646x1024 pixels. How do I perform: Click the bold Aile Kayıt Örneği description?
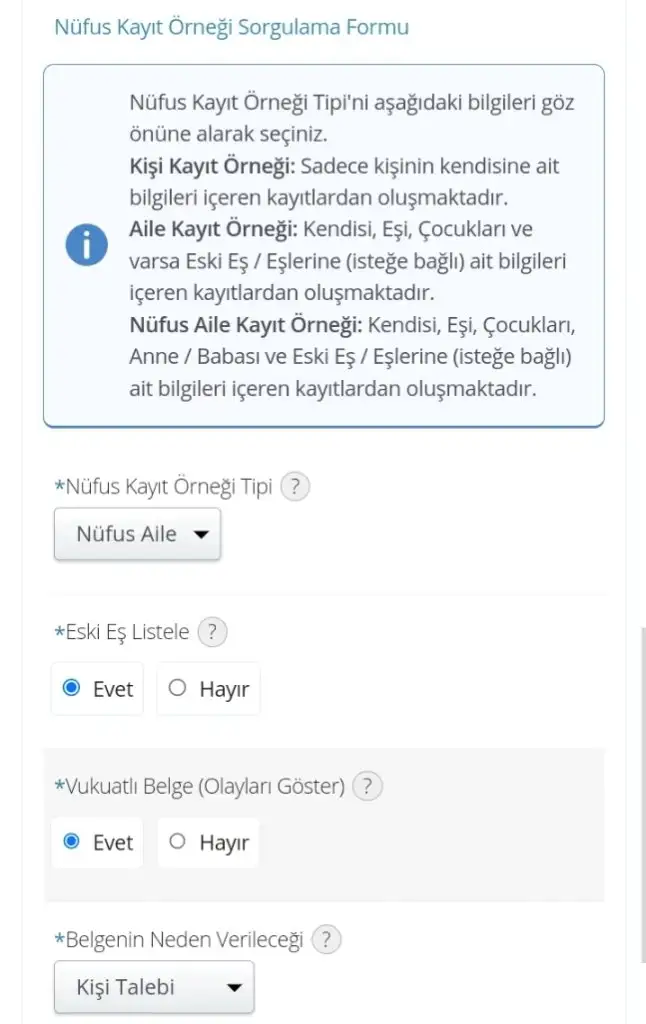214,230
